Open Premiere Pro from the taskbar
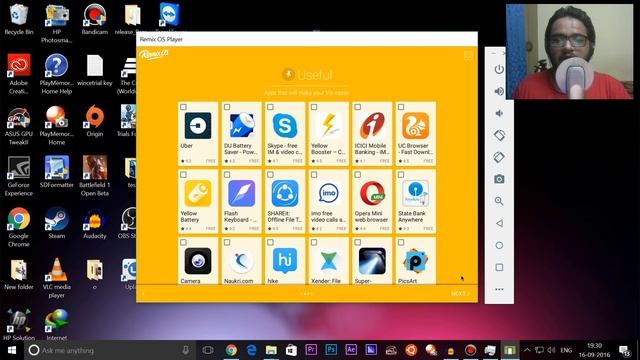 pos(311,350)
